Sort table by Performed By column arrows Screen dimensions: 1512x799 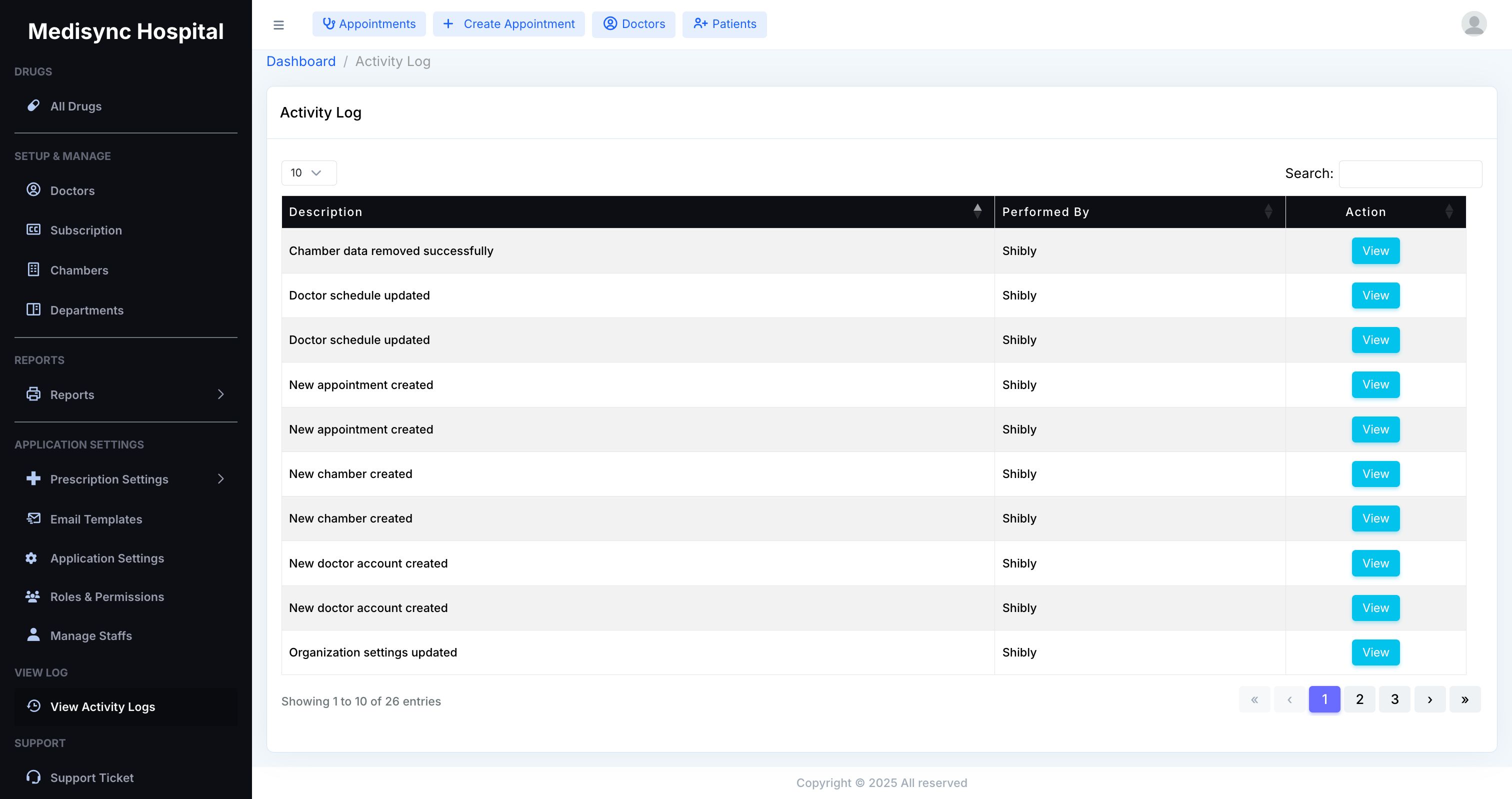click(x=1268, y=211)
